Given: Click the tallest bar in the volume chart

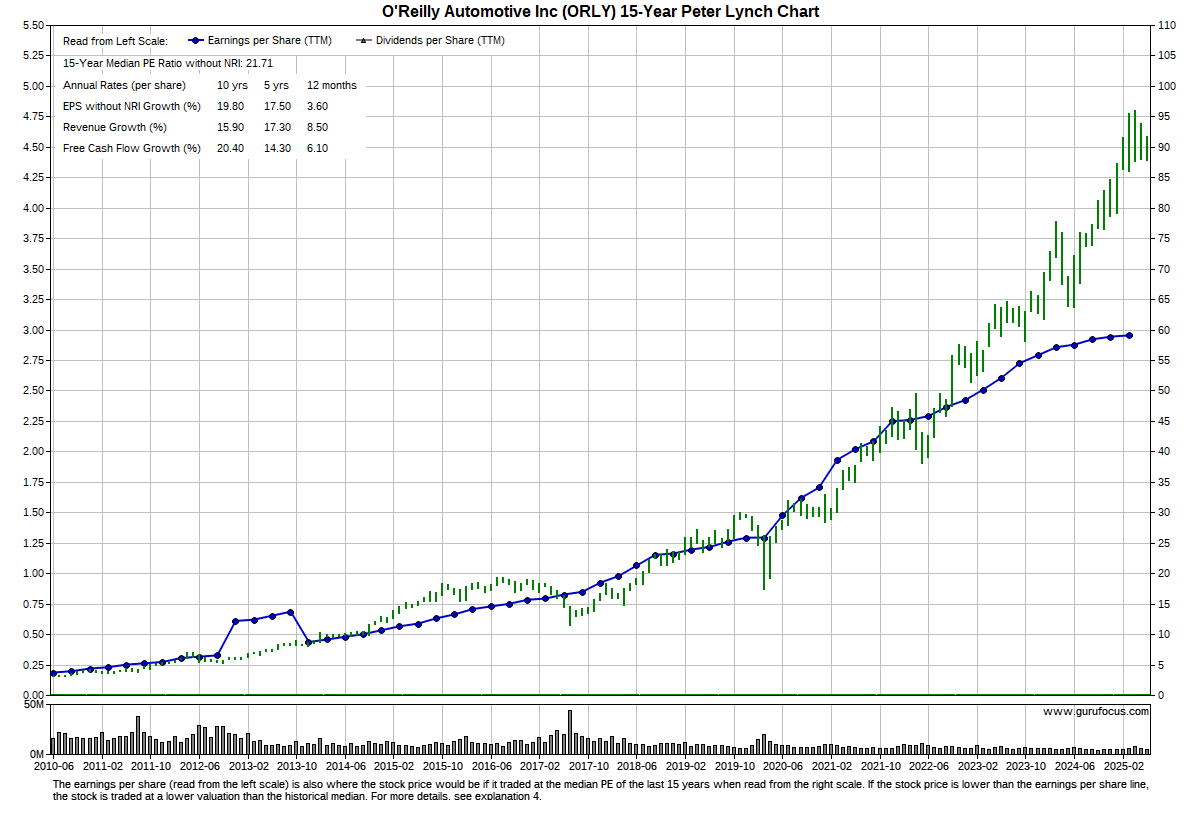Looking at the screenshot, I should pos(570,732).
